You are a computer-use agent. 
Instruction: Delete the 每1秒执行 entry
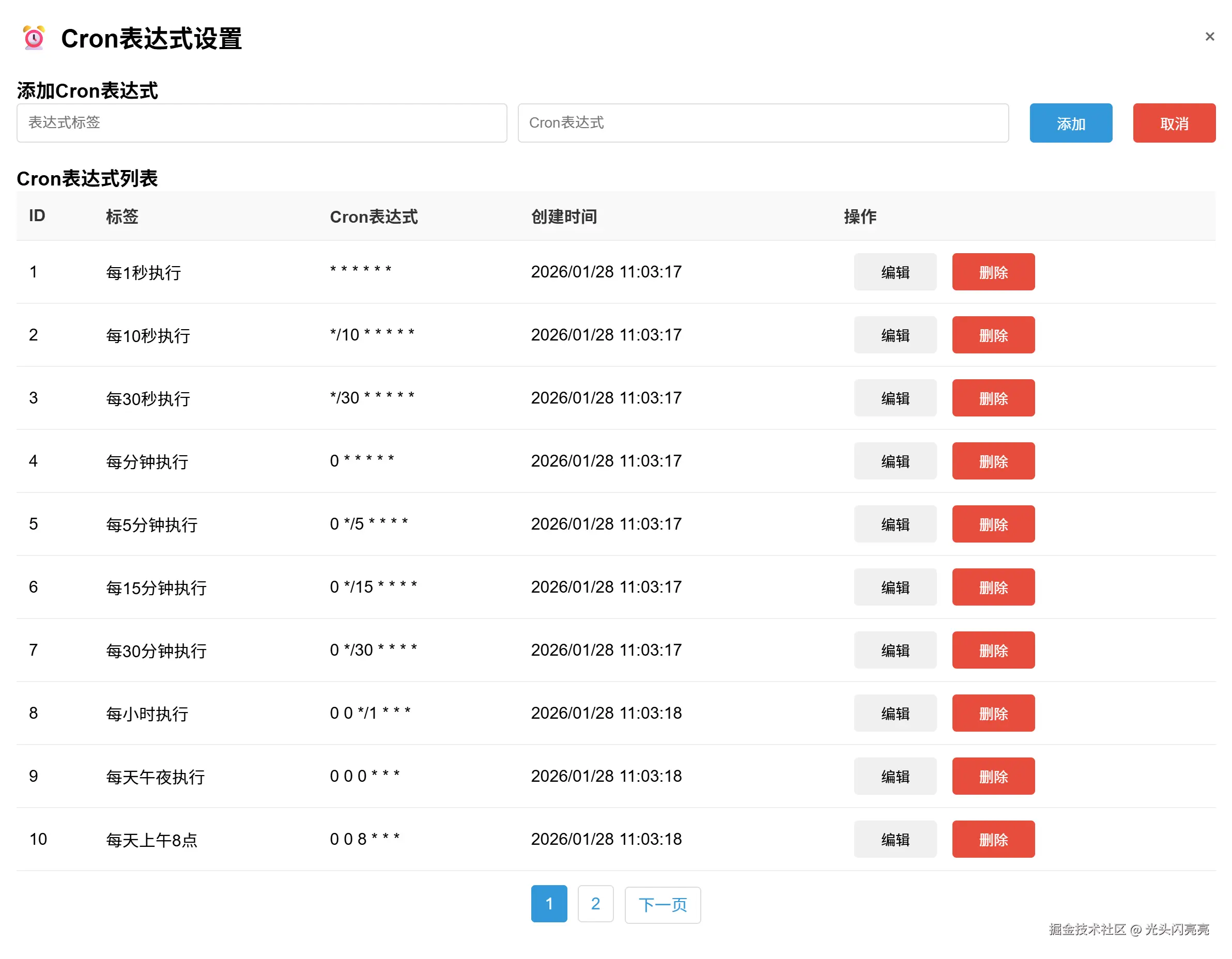[993, 272]
